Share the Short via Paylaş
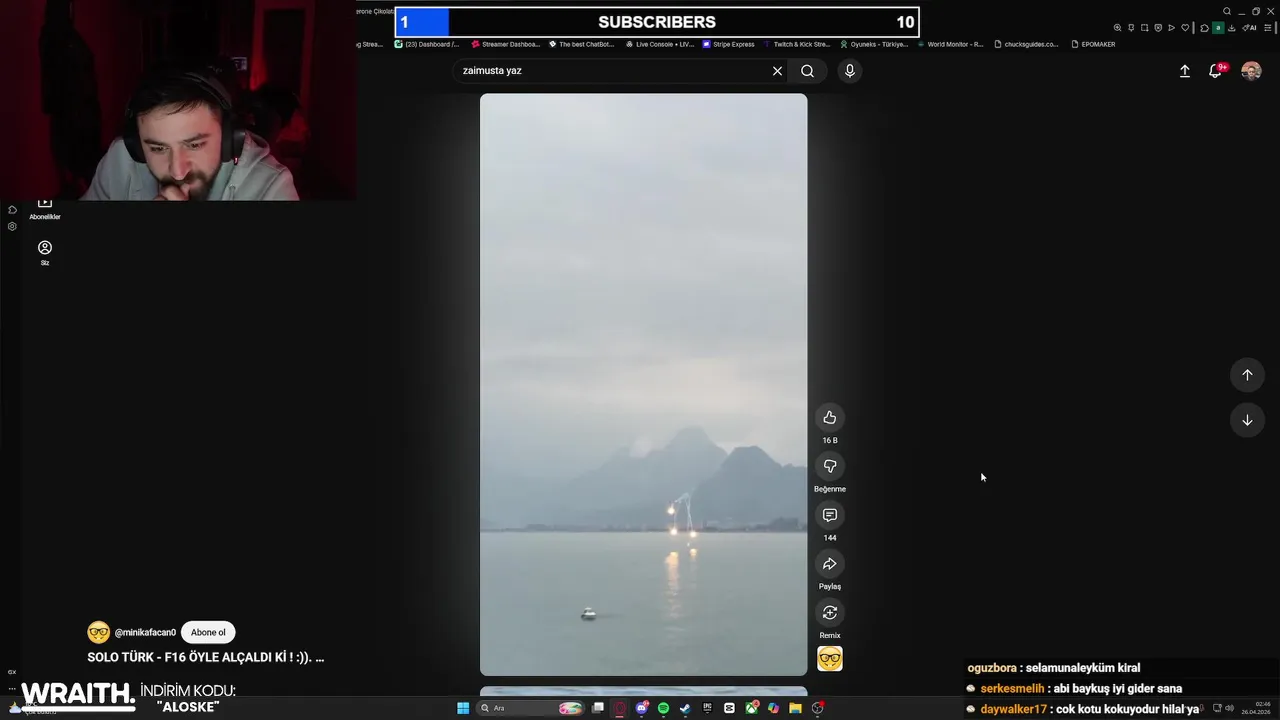 pos(829,564)
